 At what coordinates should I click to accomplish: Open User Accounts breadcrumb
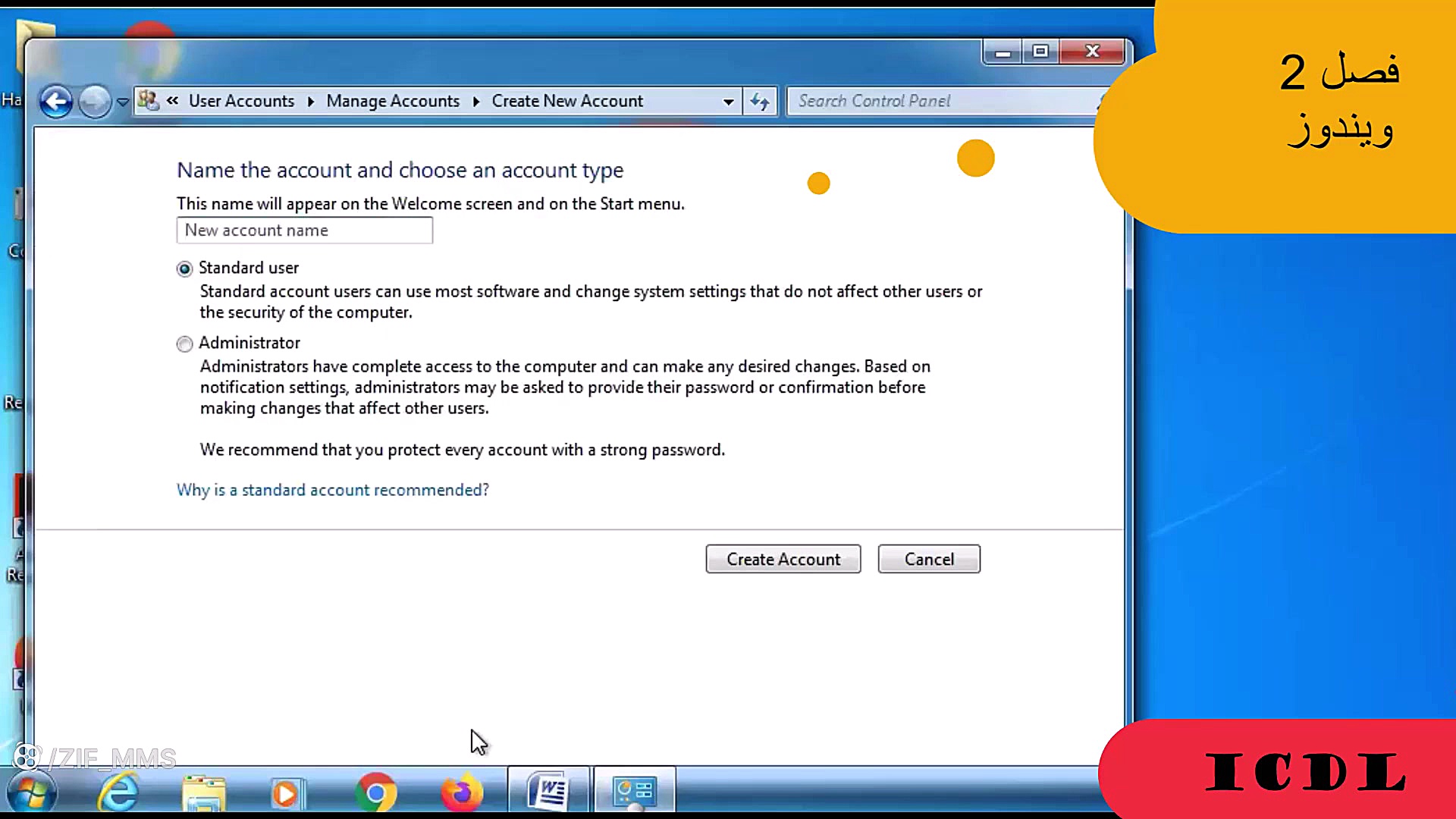(x=241, y=101)
